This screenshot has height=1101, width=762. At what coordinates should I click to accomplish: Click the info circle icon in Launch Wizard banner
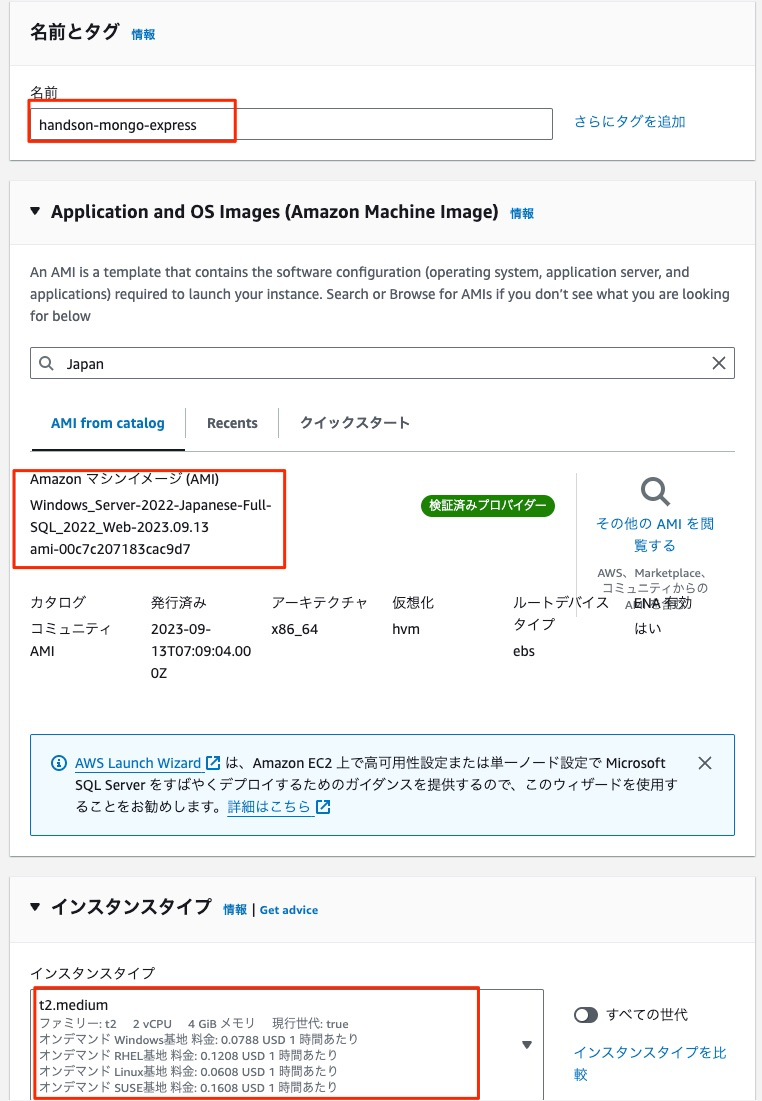pos(60,763)
